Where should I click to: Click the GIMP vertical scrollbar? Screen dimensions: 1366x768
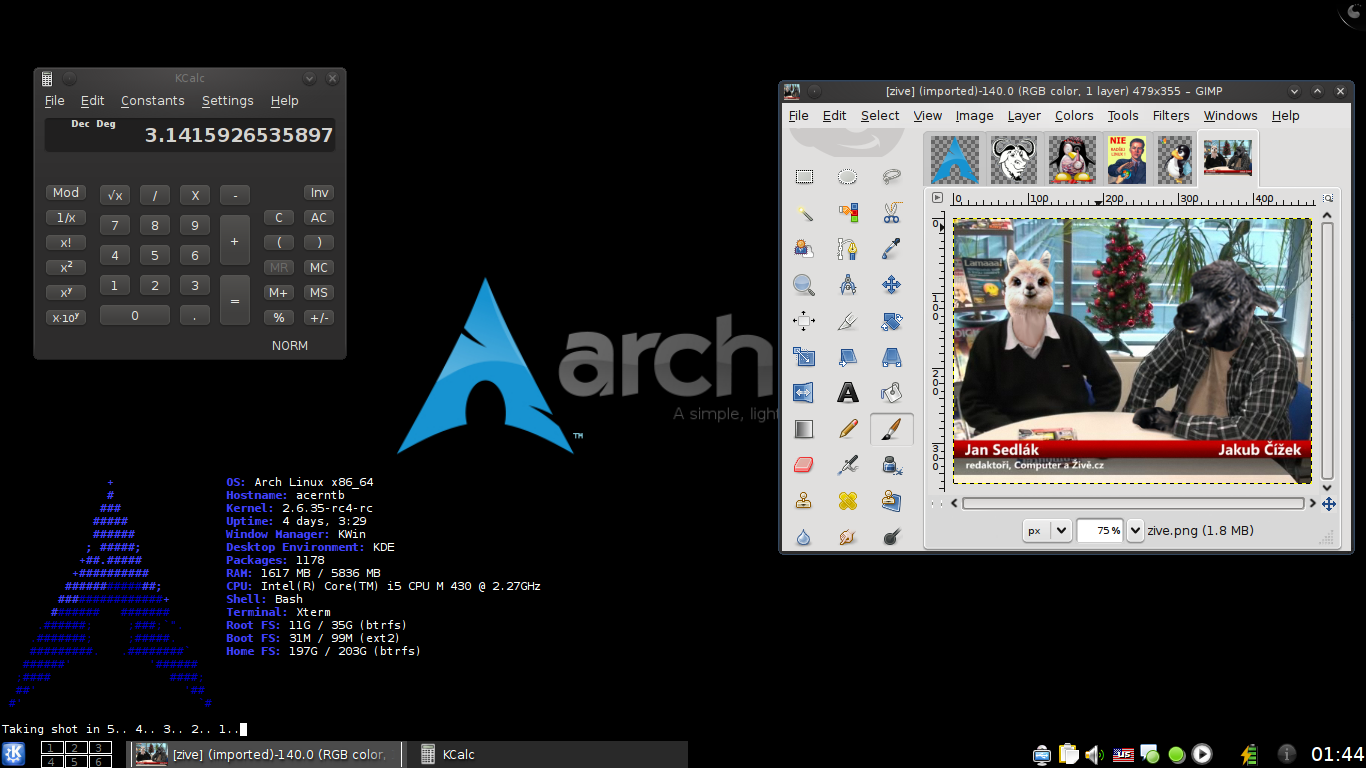click(x=1328, y=350)
